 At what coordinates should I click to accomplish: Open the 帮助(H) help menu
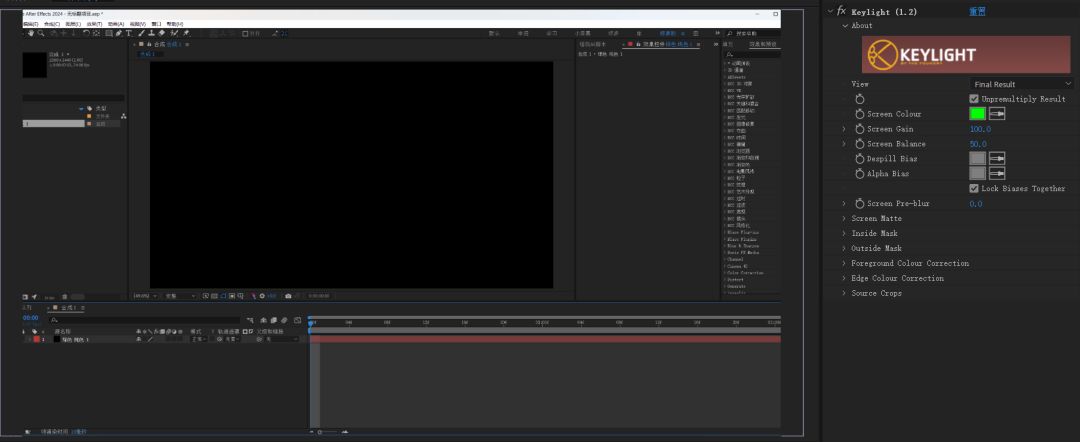coord(174,23)
